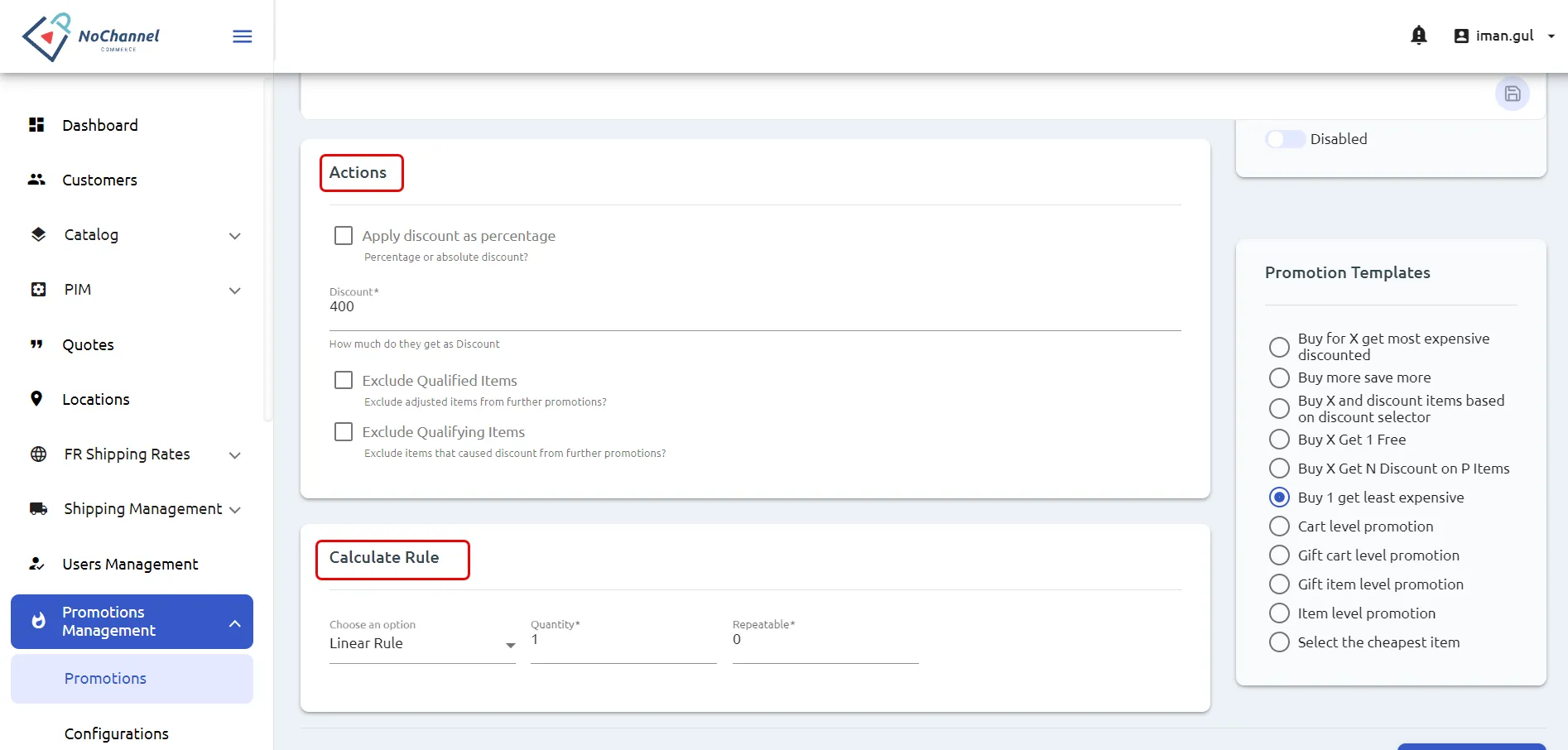The image size is (1568, 750).
Task: Enable Apply discount as percentage checkbox
Action: tap(344, 236)
